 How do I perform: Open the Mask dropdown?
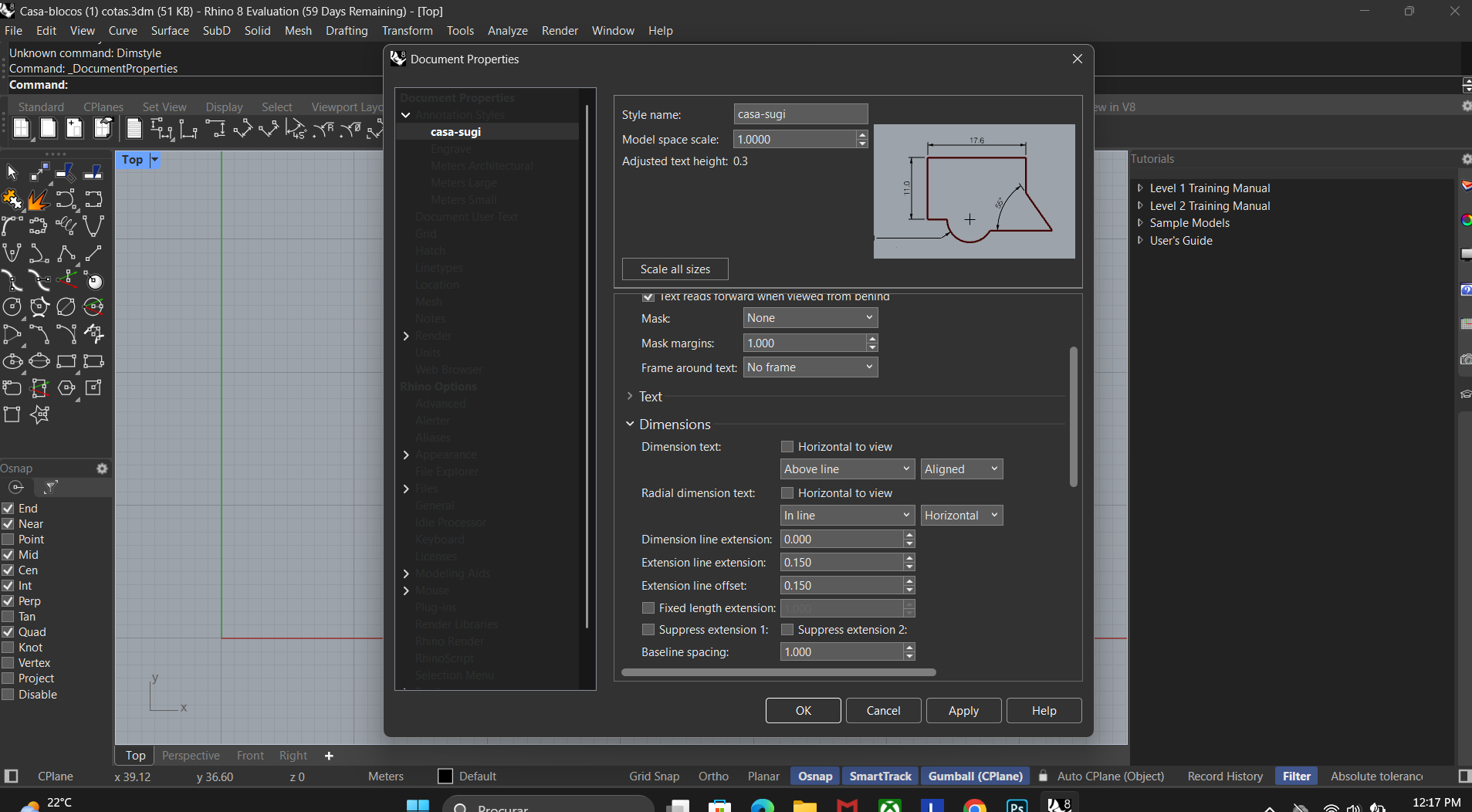pos(810,318)
